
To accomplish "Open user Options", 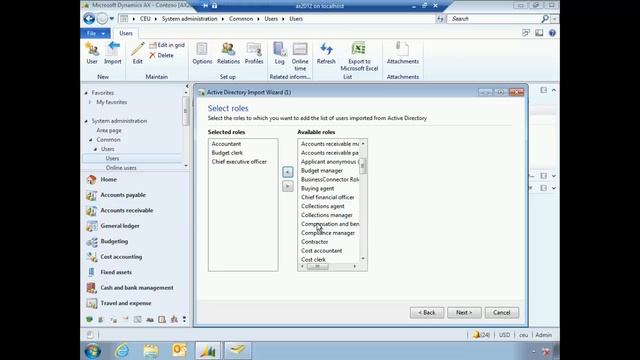I will point(202,53).
